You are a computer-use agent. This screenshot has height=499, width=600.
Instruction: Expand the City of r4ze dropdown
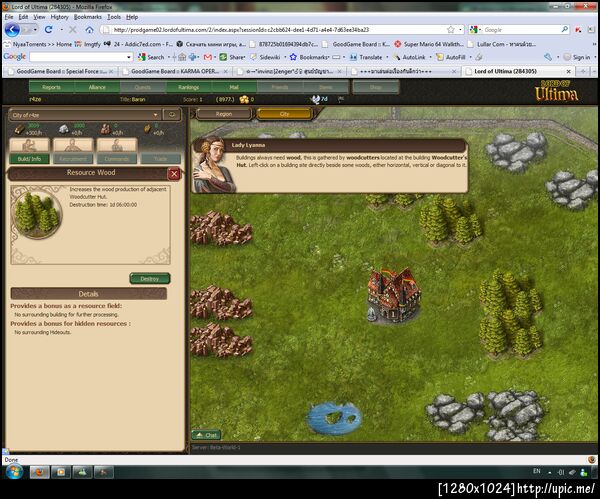[x=155, y=115]
